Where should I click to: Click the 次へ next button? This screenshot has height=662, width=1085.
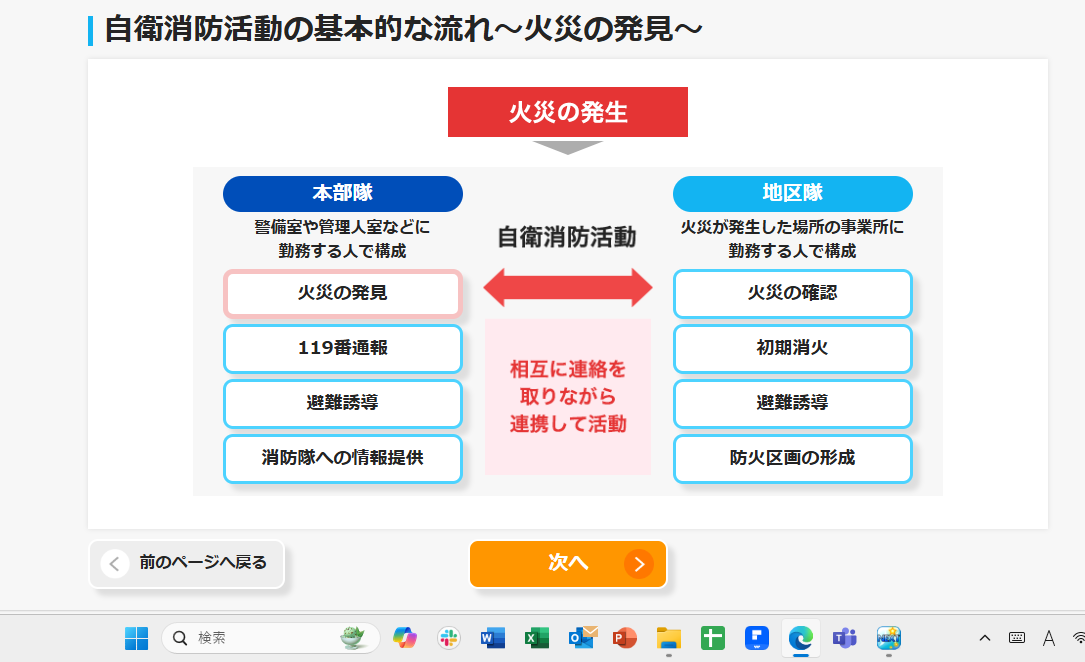567,564
